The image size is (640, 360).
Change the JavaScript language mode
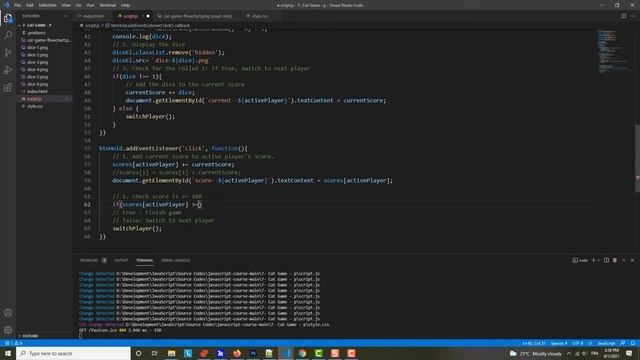point(606,343)
